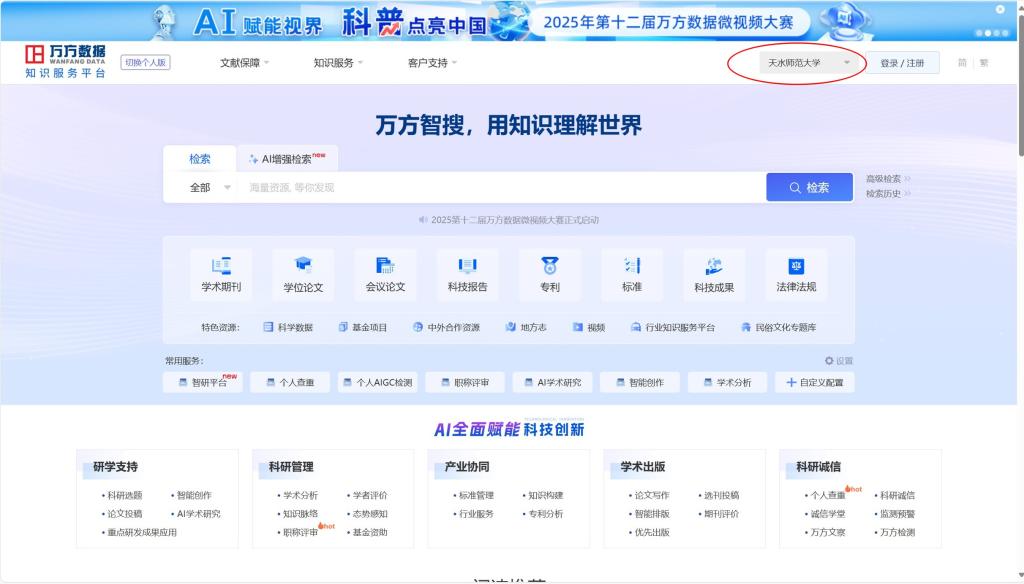Expand the 知识服务 menu
Image resolution: width=1024 pixels, height=584 pixels.
point(338,63)
